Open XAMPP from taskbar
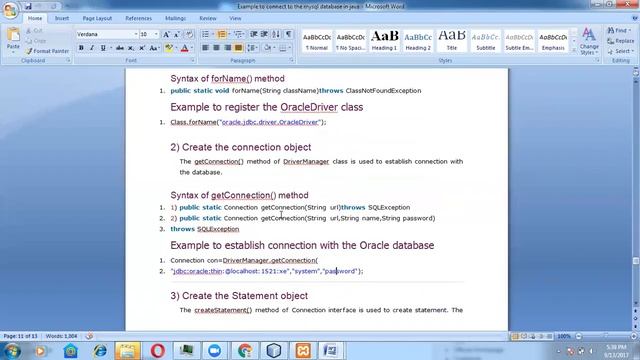Image resolution: width=640 pixels, height=360 pixels. click(303, 351)
